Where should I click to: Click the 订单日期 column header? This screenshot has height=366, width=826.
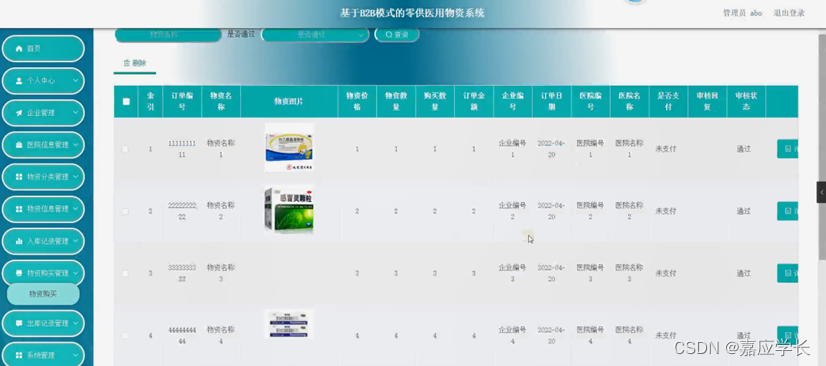[x=551, y=101]
